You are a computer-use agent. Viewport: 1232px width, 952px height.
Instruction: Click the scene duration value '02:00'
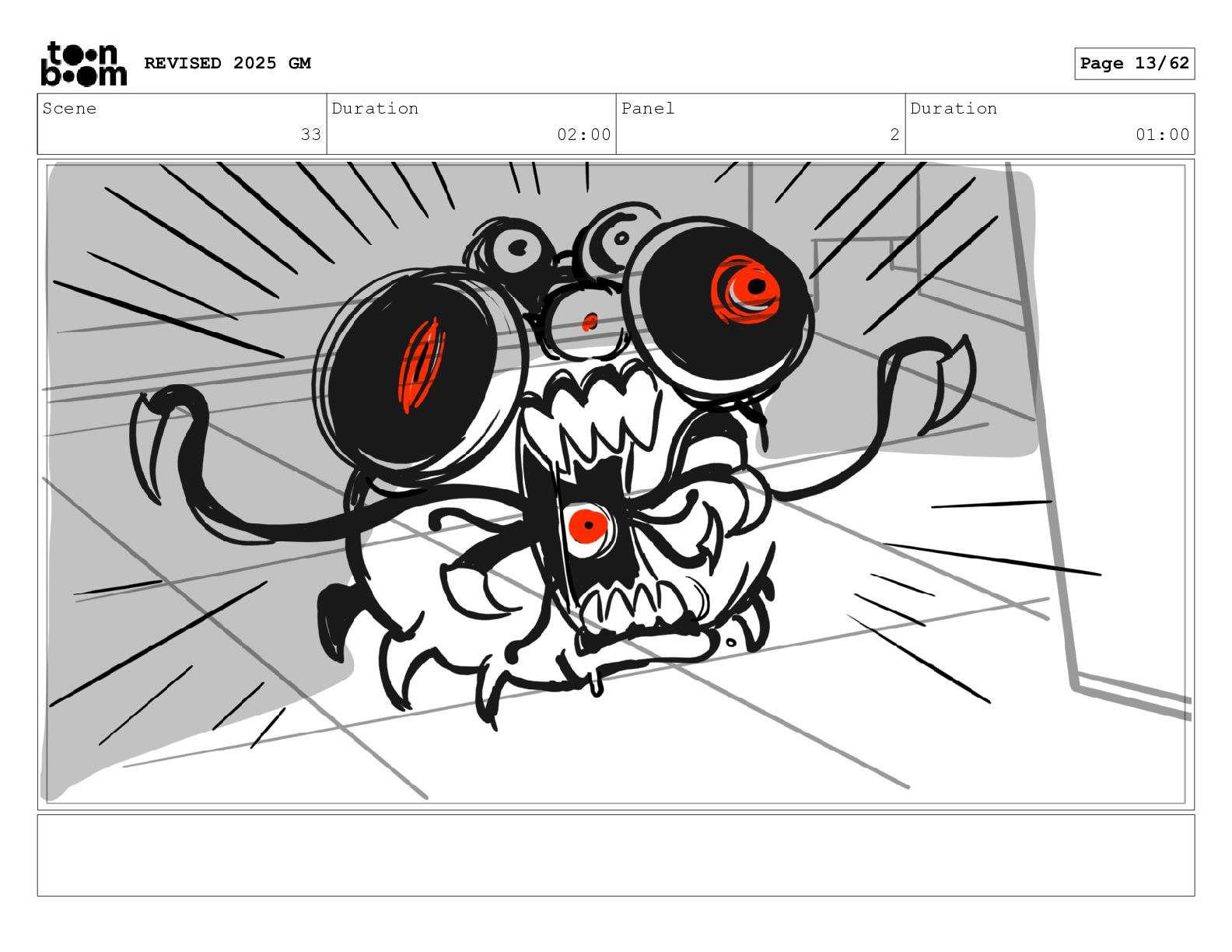[583, 135]
